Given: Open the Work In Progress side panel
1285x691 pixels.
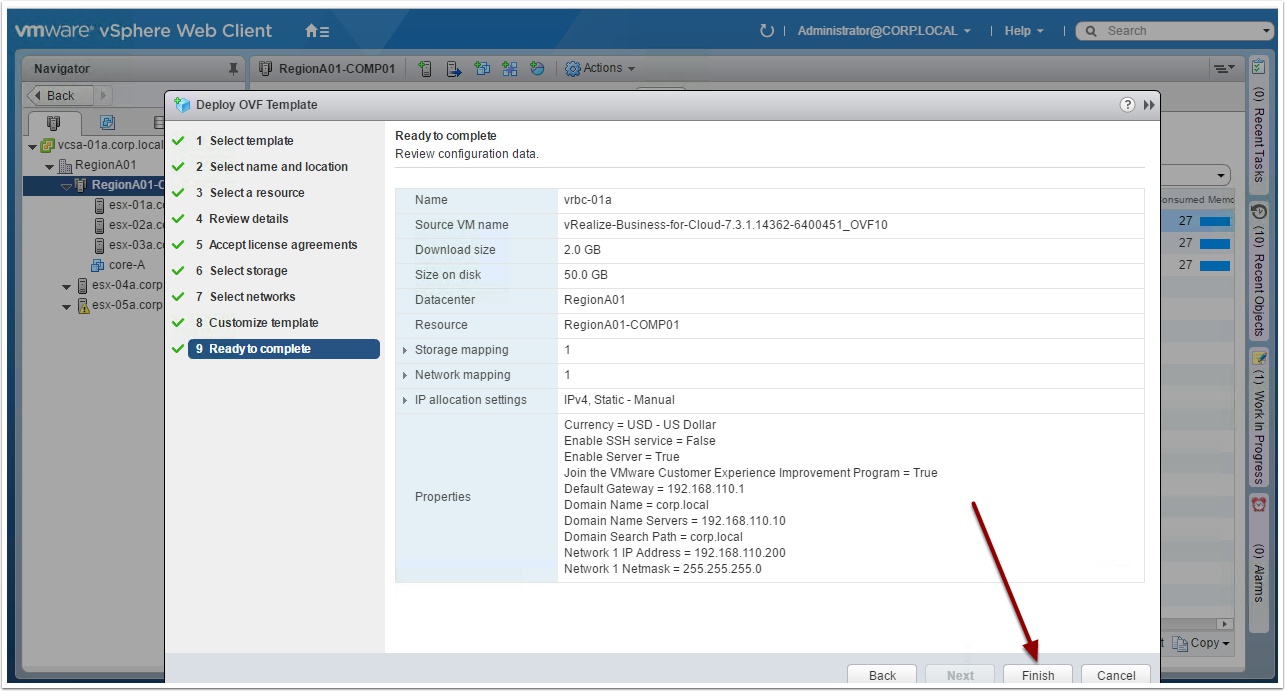Looking at the screenshot, I should [x=1259, y=418].
